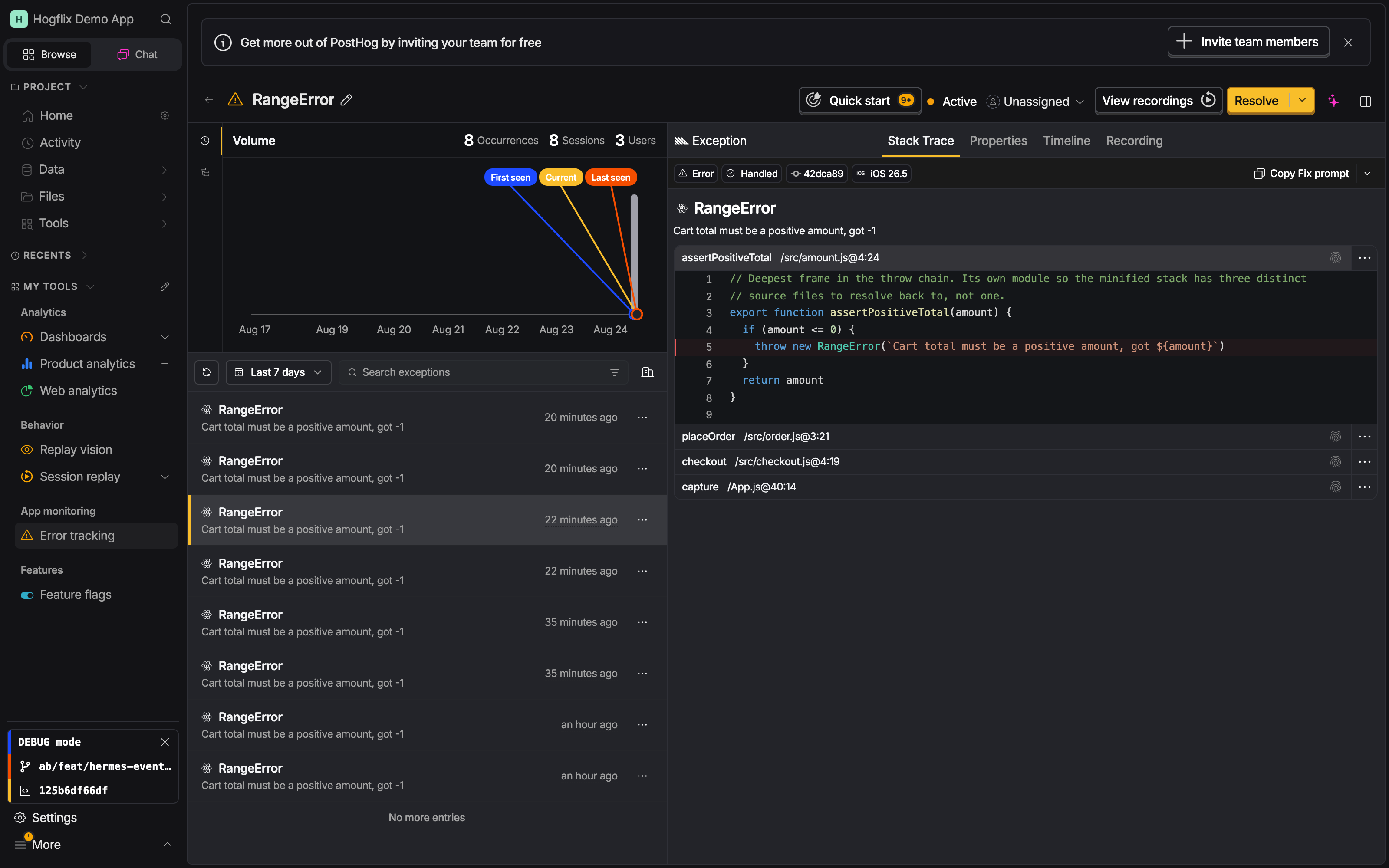Dismiss the invite team banner
The height and width of the screenshot is (868, 1389).
(x=1348, y=43)
